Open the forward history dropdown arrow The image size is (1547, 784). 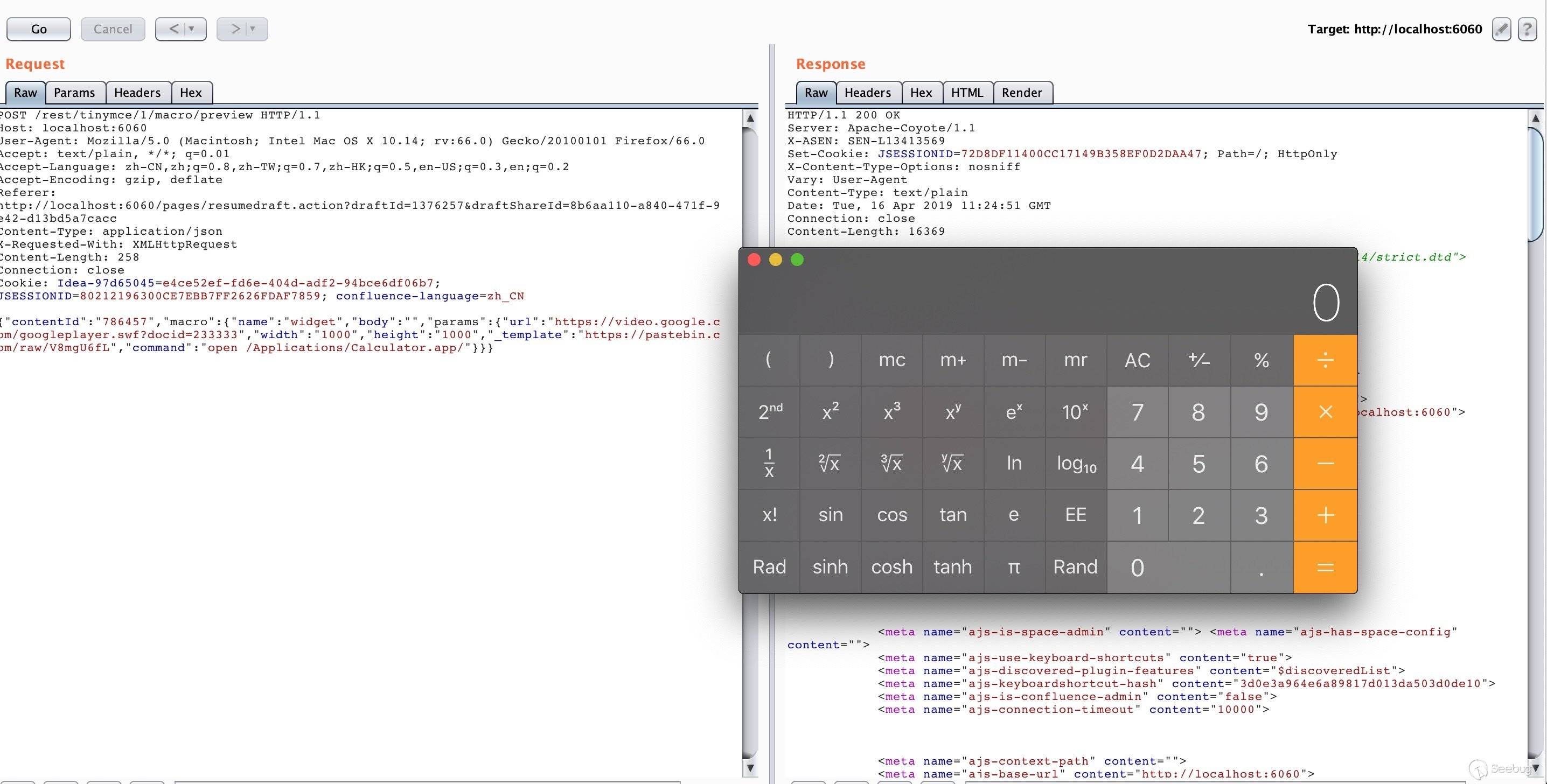[x=253, y=29]
